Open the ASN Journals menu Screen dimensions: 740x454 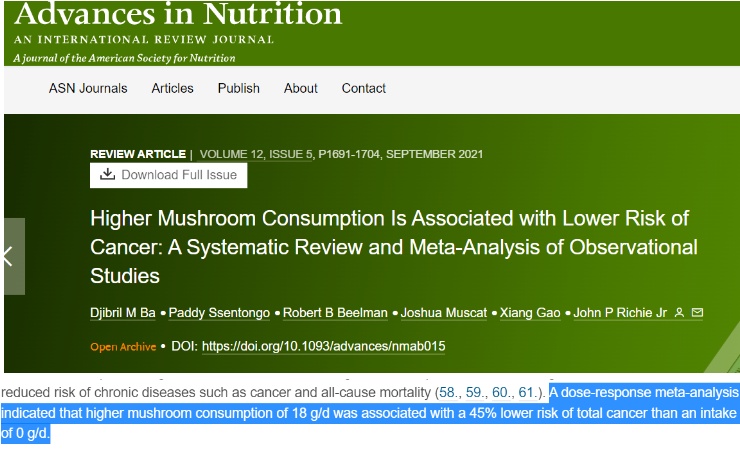pyautogui.click(x=88, y=88)
